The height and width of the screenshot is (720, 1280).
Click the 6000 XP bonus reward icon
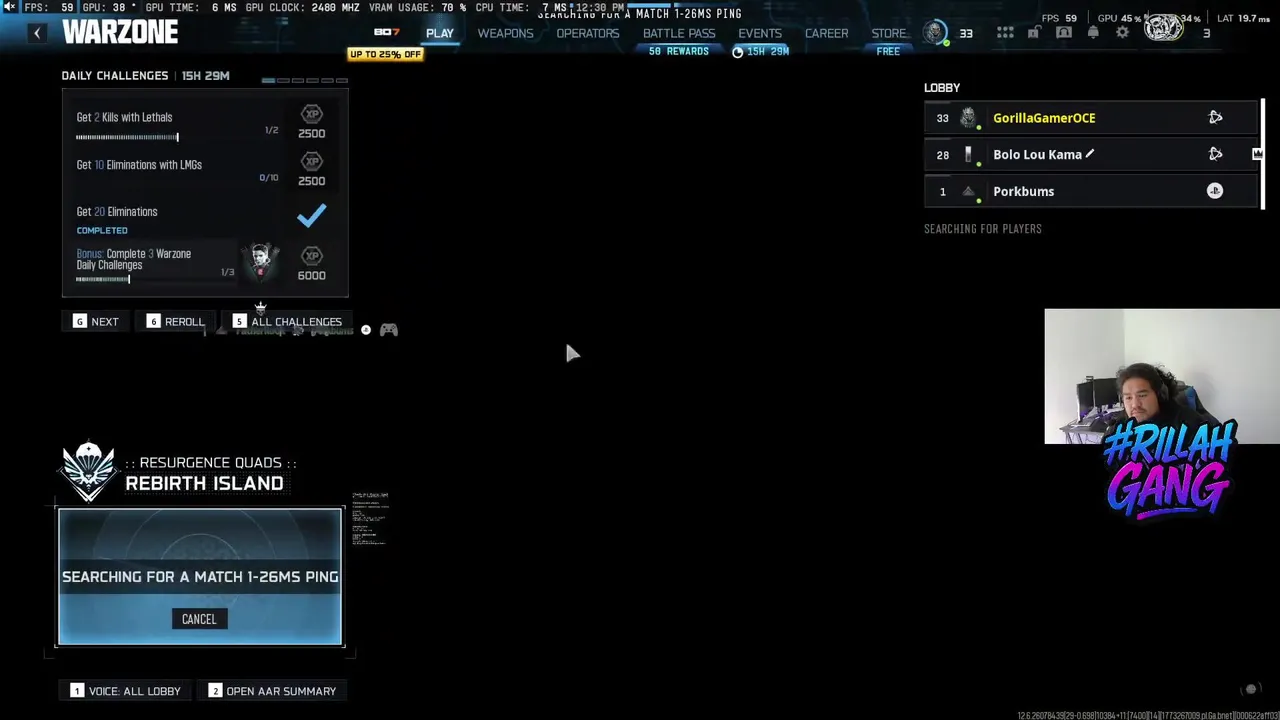tap(311, 256)
